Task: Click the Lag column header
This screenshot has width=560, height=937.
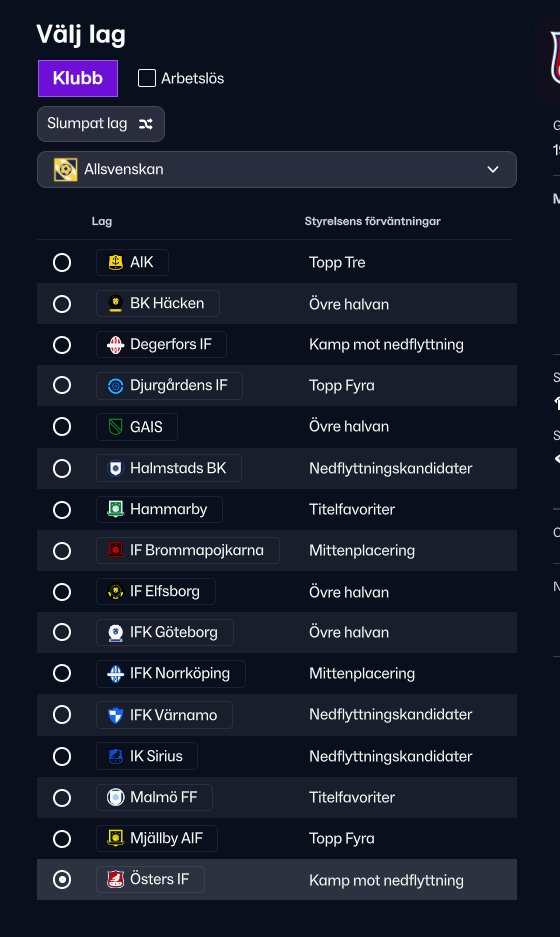Action: (102, 221)
